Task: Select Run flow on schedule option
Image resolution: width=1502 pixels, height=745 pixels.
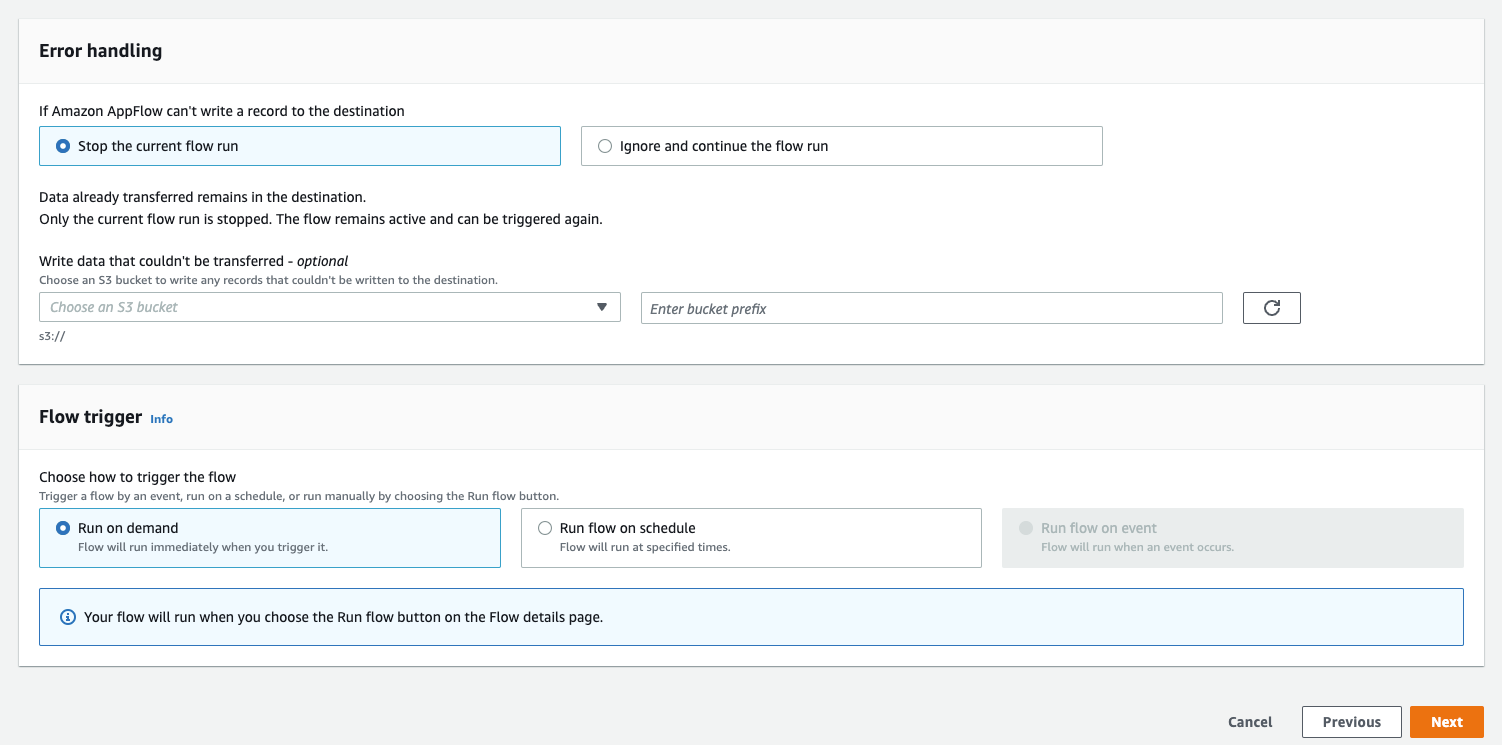Action: click(x=545, y=528)
